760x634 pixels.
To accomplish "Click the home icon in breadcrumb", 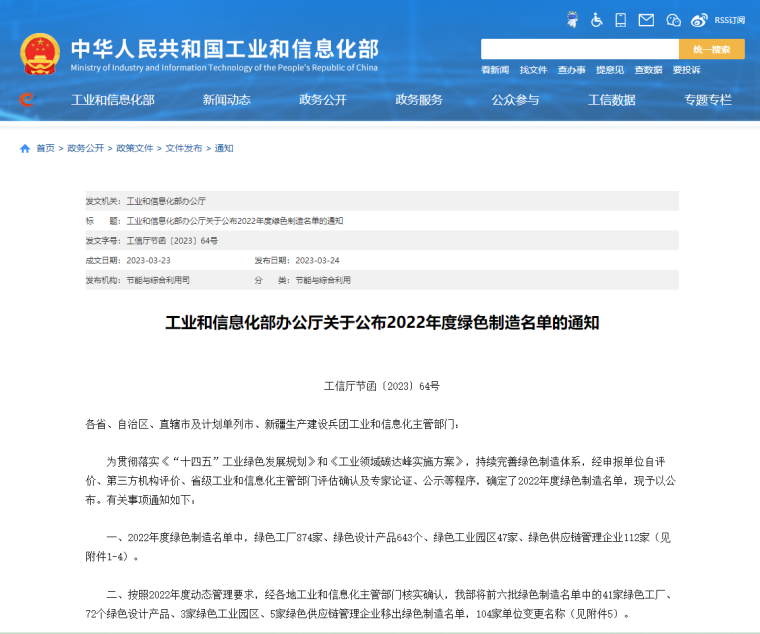I will click(25, 148).
